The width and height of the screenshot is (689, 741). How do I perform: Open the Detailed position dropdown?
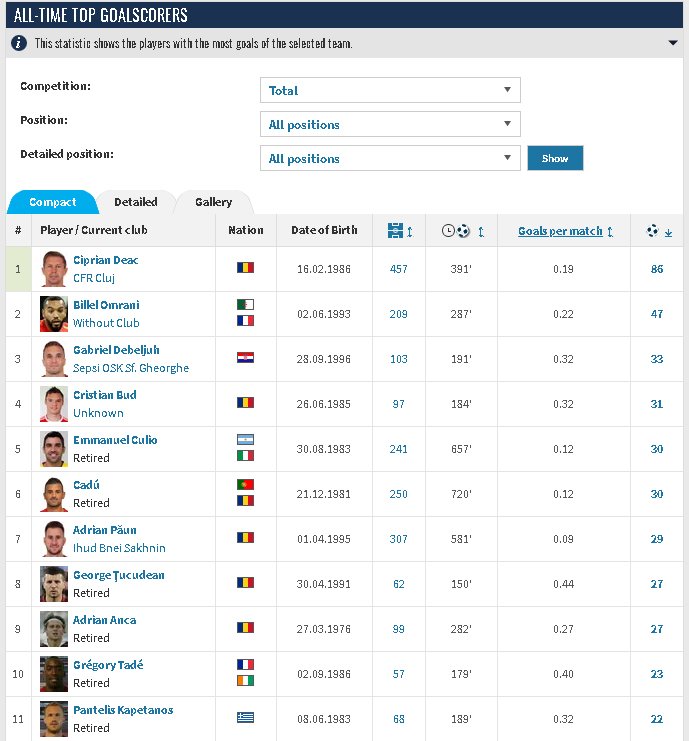pos(390,158)
